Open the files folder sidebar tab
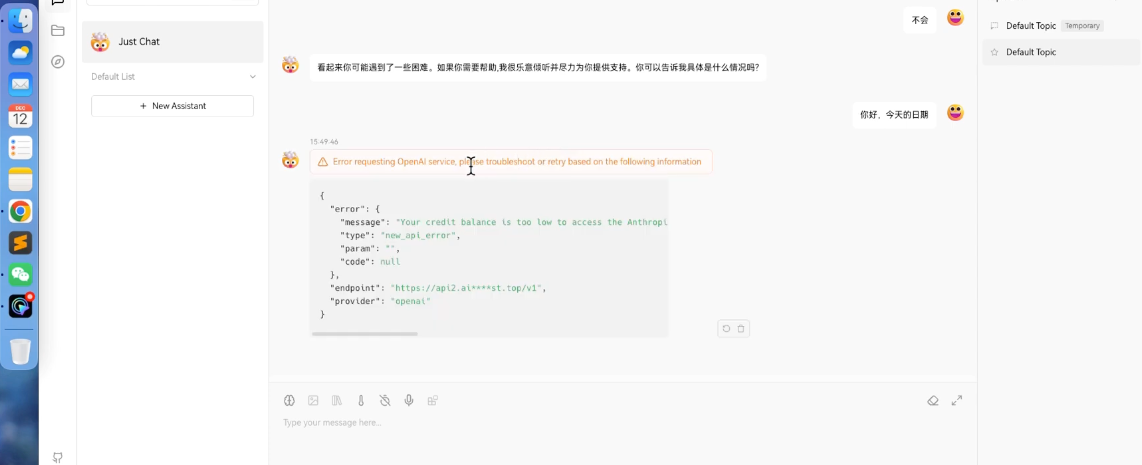The image size is (1142, 465). [58, 31]
